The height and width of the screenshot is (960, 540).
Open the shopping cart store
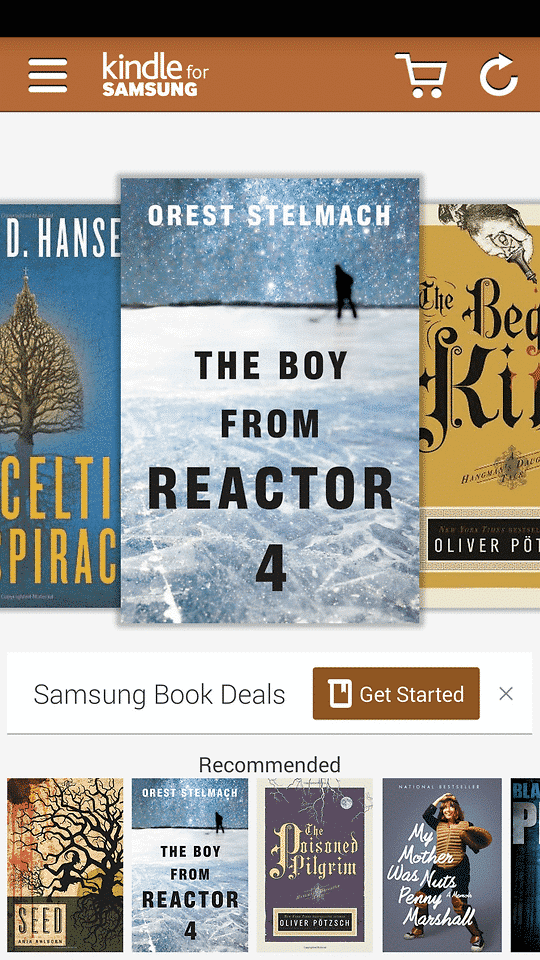point(421,75)
